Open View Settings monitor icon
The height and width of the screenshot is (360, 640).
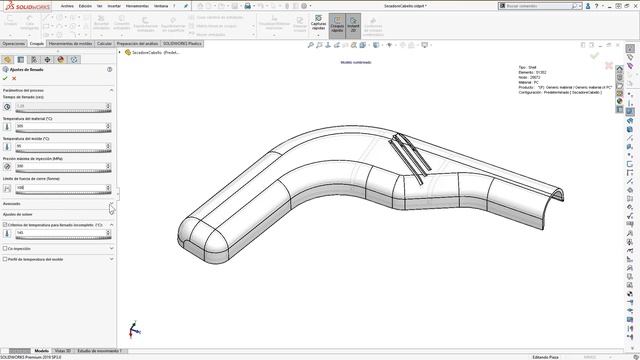424,45
